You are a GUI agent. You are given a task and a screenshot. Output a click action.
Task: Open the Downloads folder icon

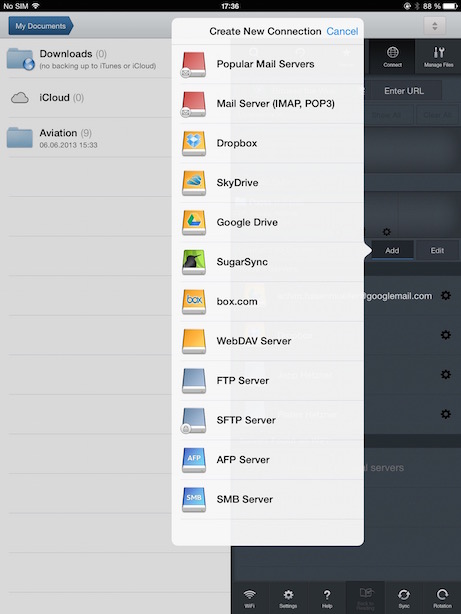(20, 59)
